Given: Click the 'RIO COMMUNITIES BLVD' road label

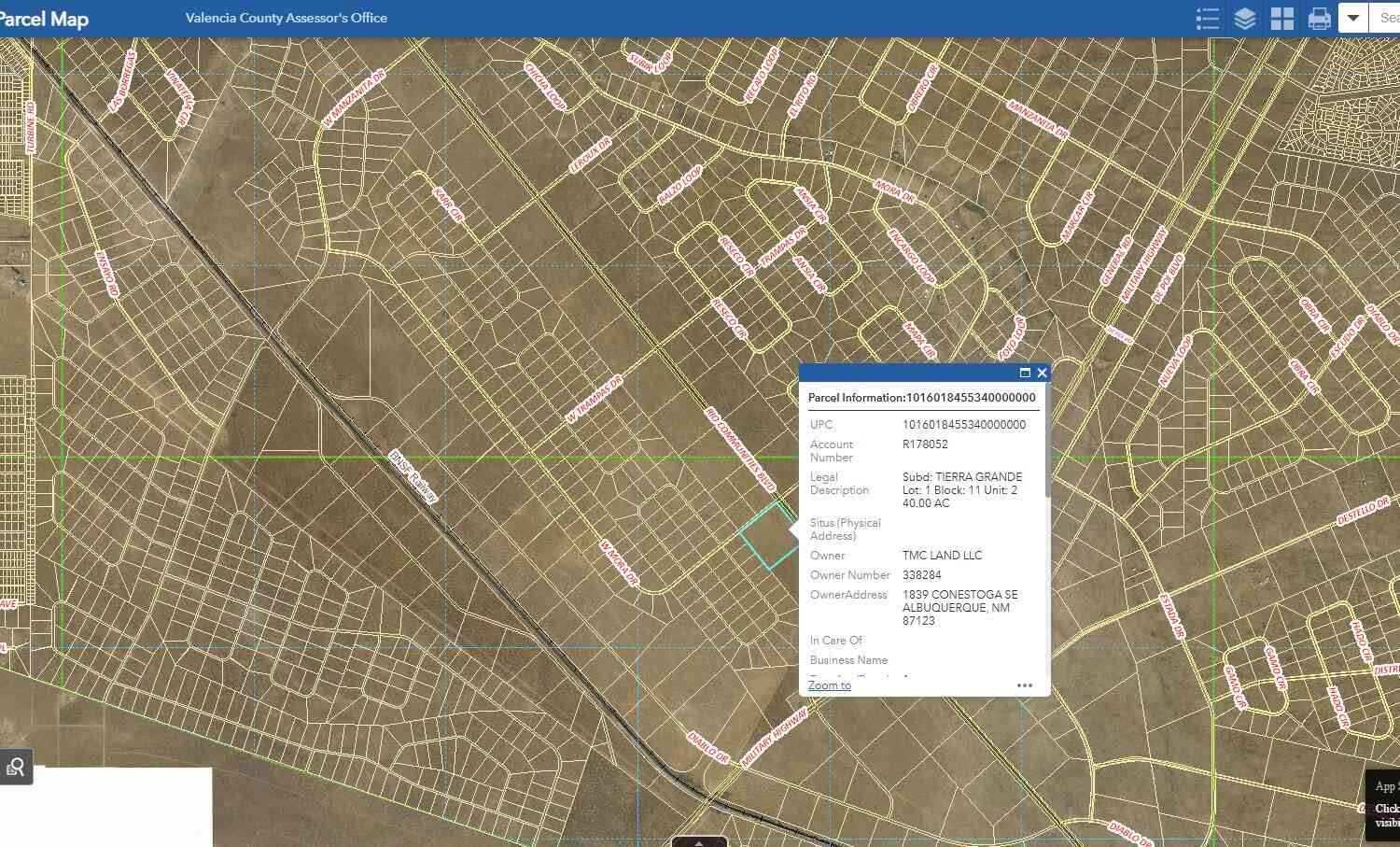Looking at the screenshot, I should (740, 449).
